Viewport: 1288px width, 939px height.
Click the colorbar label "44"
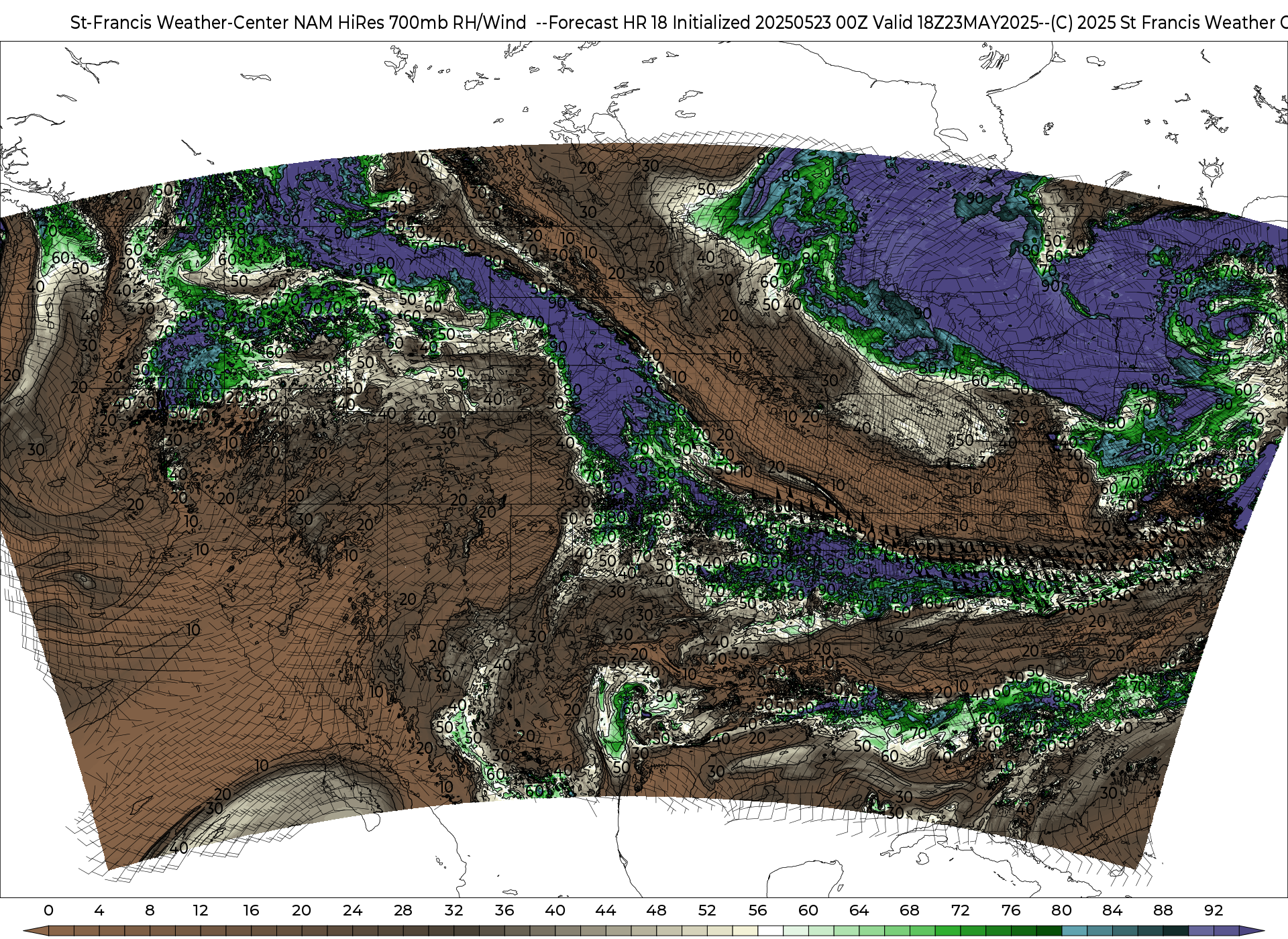[x=606, y=910]
